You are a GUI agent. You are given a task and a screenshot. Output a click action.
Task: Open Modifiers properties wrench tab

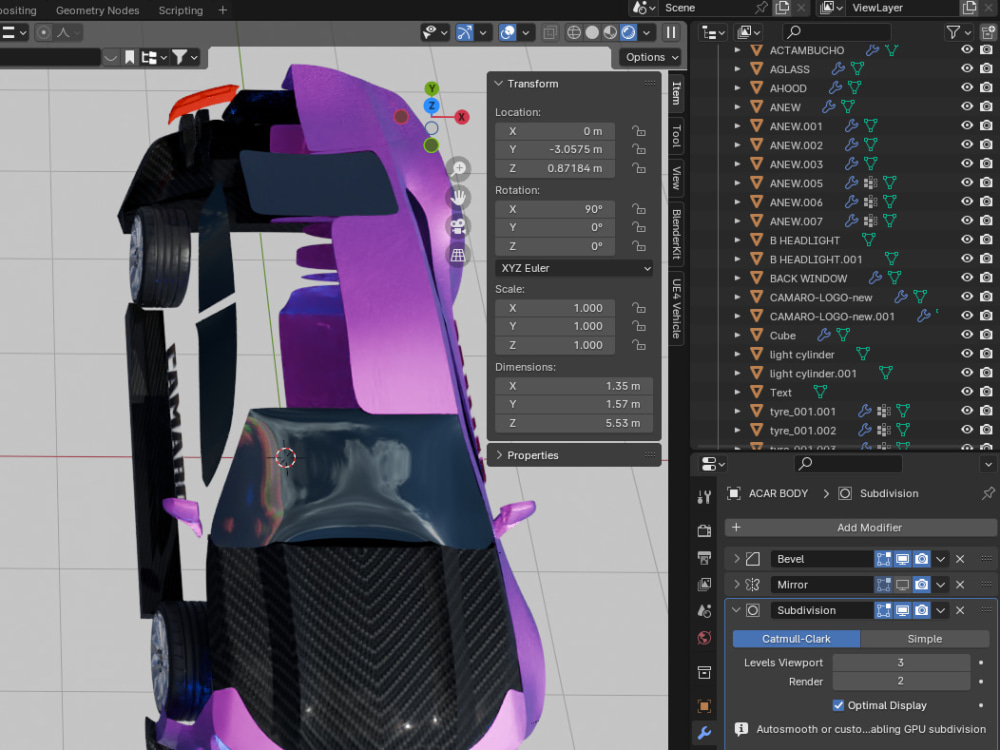(x=705, y=733)
